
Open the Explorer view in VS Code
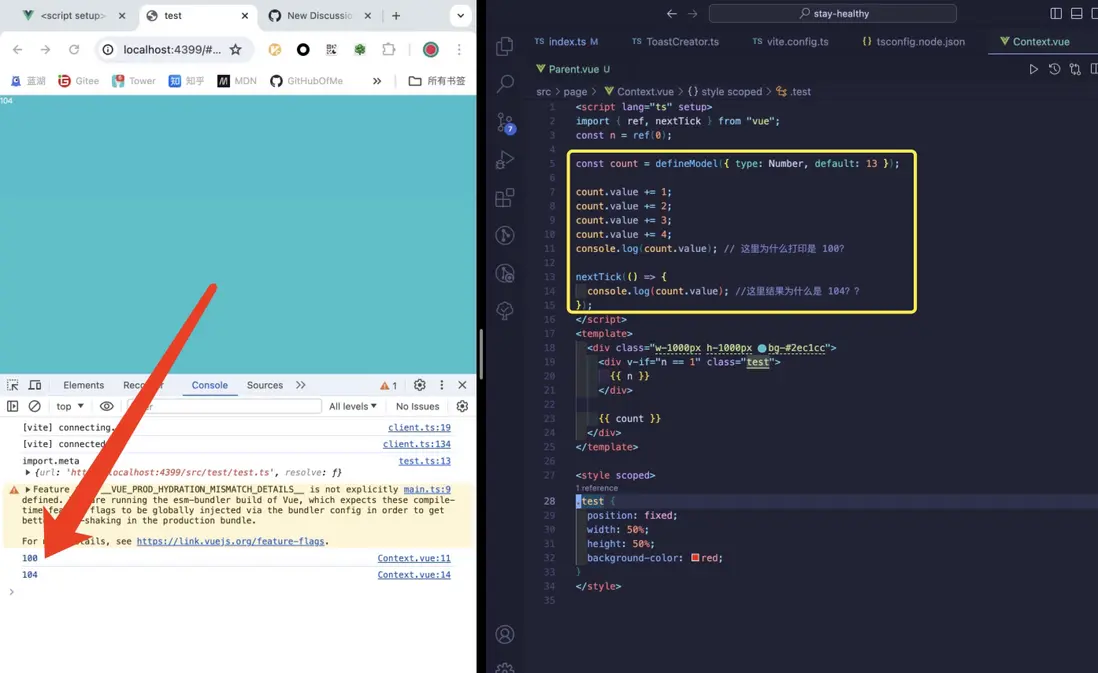pos(504,46)
